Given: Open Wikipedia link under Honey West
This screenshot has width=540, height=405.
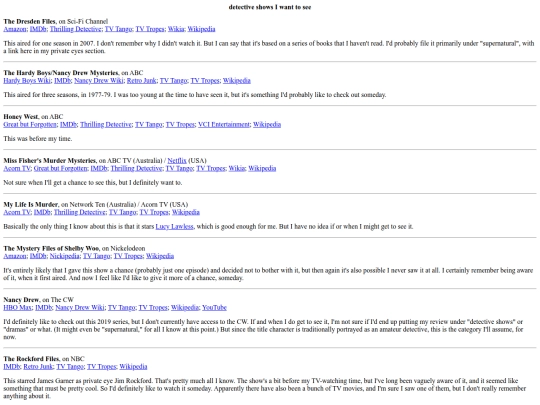Looking at the screenshot, I should (x=267, y=124).
